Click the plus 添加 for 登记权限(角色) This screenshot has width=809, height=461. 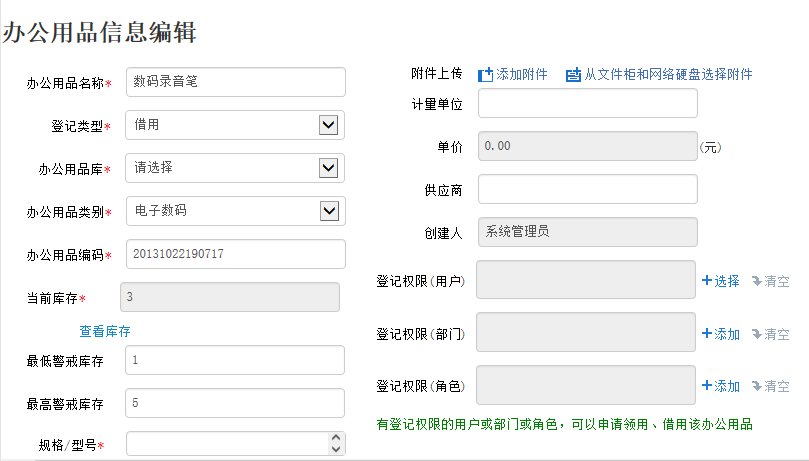(720, 386)
